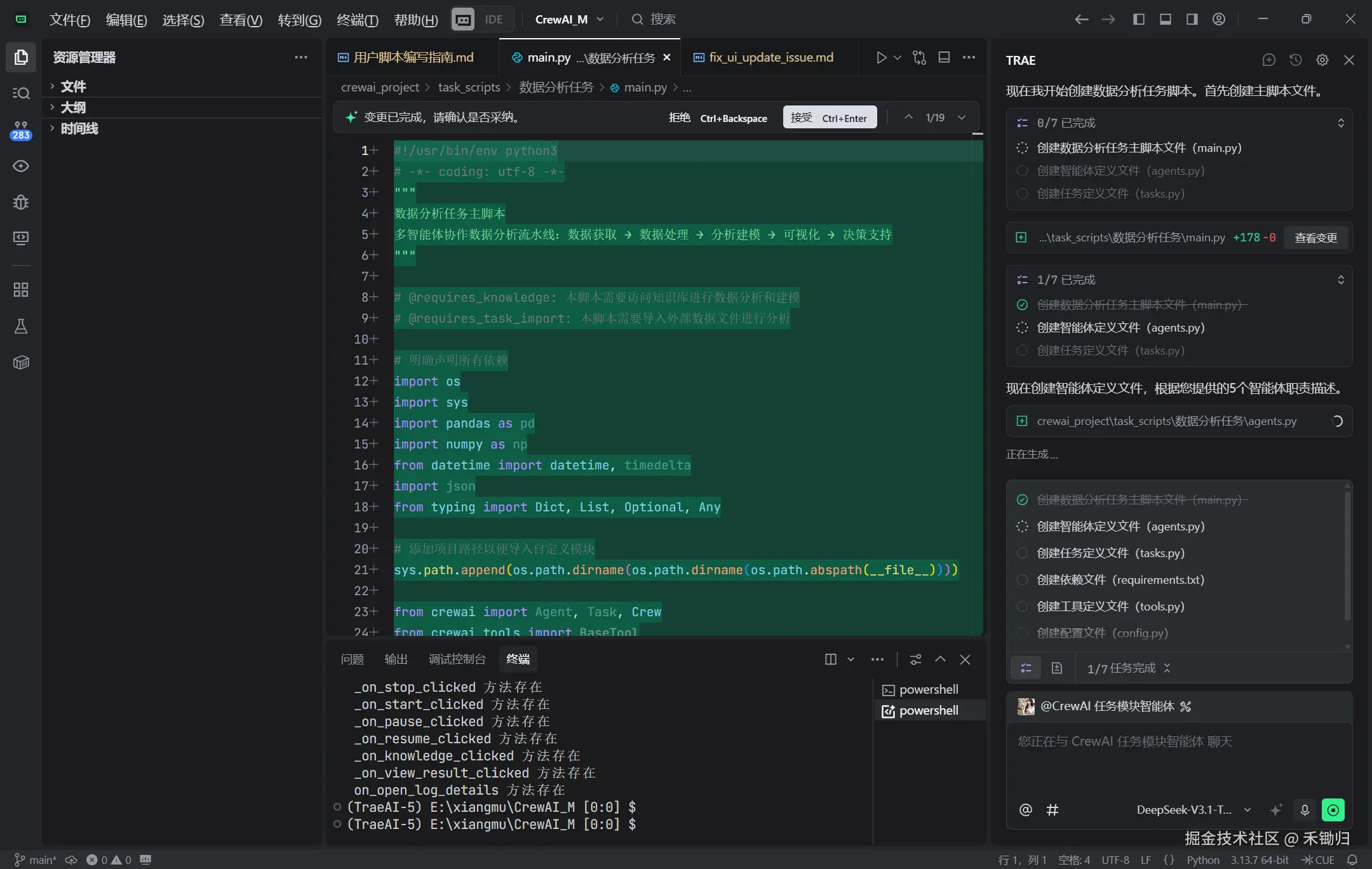This screenshot has height=869, width=1372.
Task: Open TRAE chat history icon
Action: point(1296,60)
